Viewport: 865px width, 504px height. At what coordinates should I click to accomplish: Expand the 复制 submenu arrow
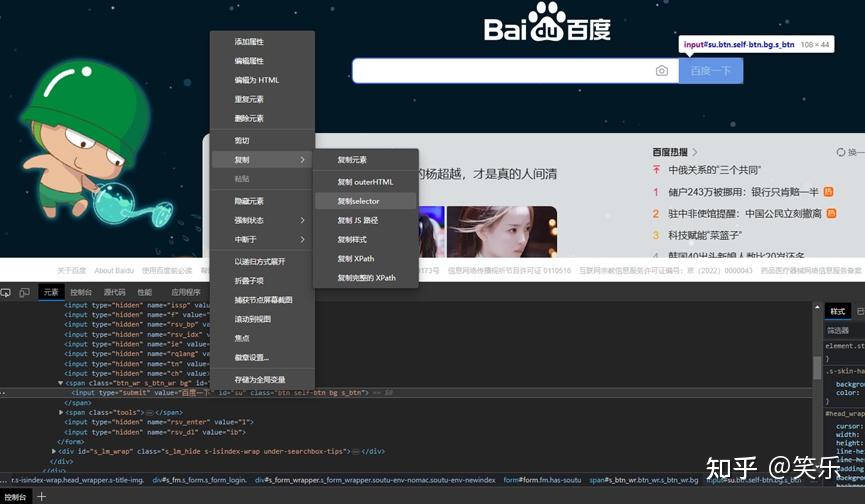pyautogui.click(x=302, y=160)
